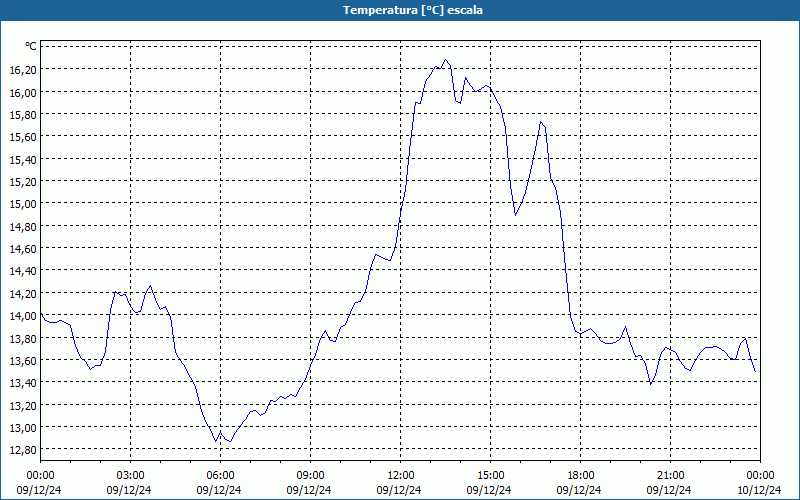Viewport: 800px width, 500px height.
Task: Click the curve's lowest point near 06:00
Action: 216,441
